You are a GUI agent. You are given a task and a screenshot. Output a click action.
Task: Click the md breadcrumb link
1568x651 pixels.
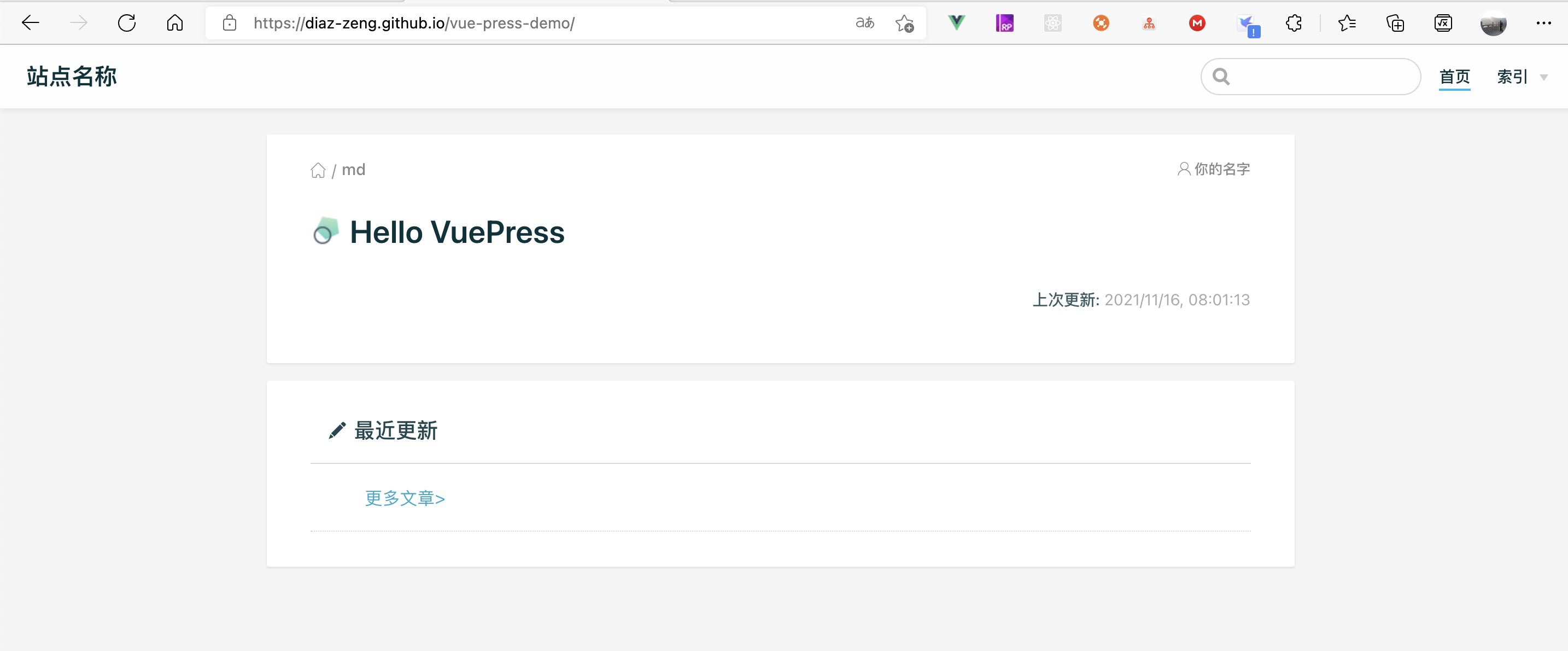[x=353, y=169]
